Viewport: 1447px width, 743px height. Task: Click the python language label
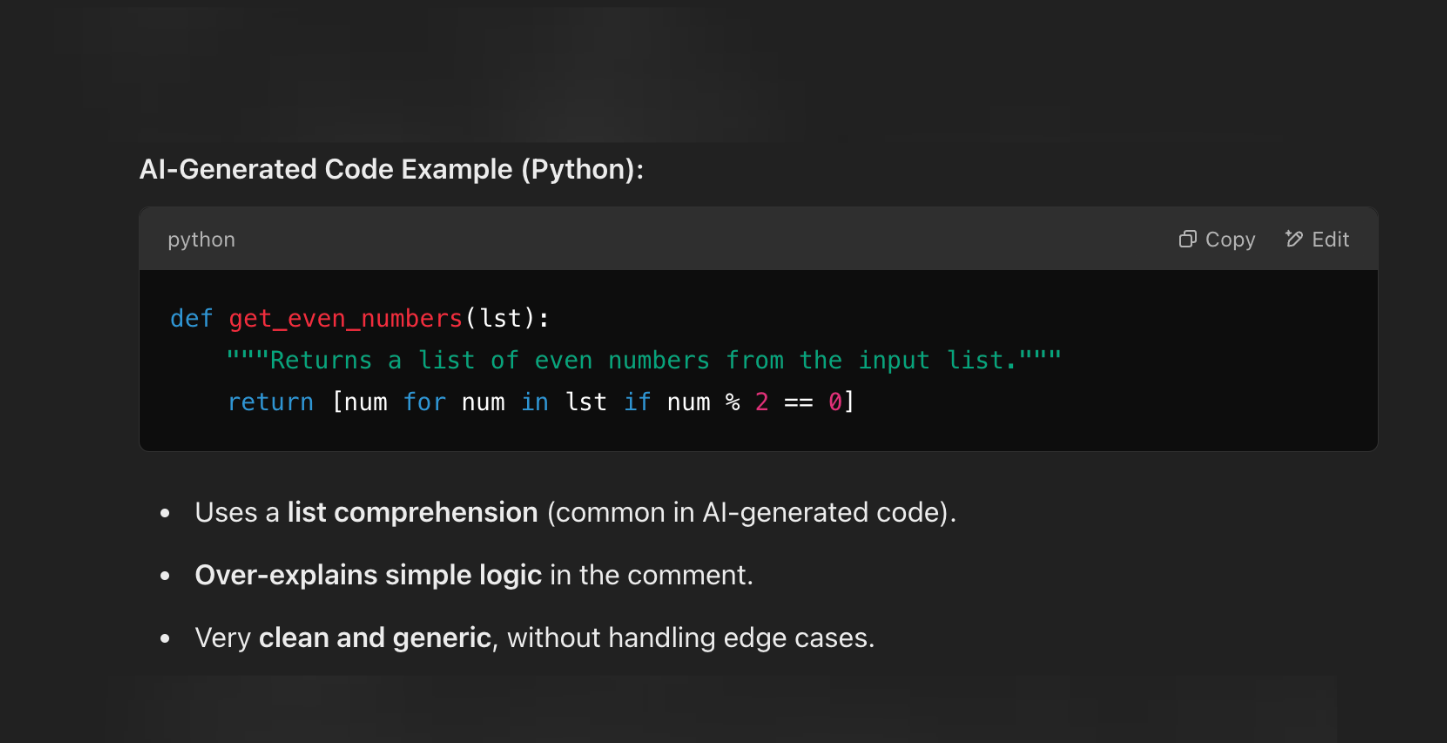[x=201, y=240]
